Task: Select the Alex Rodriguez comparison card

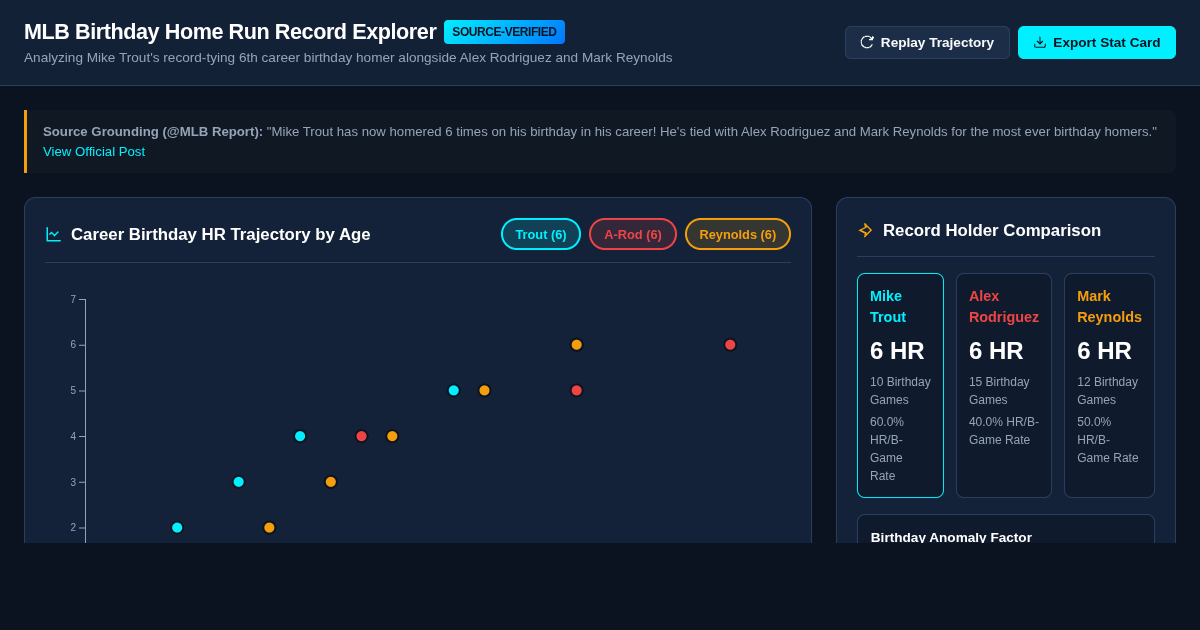Action: (1004, 385)
